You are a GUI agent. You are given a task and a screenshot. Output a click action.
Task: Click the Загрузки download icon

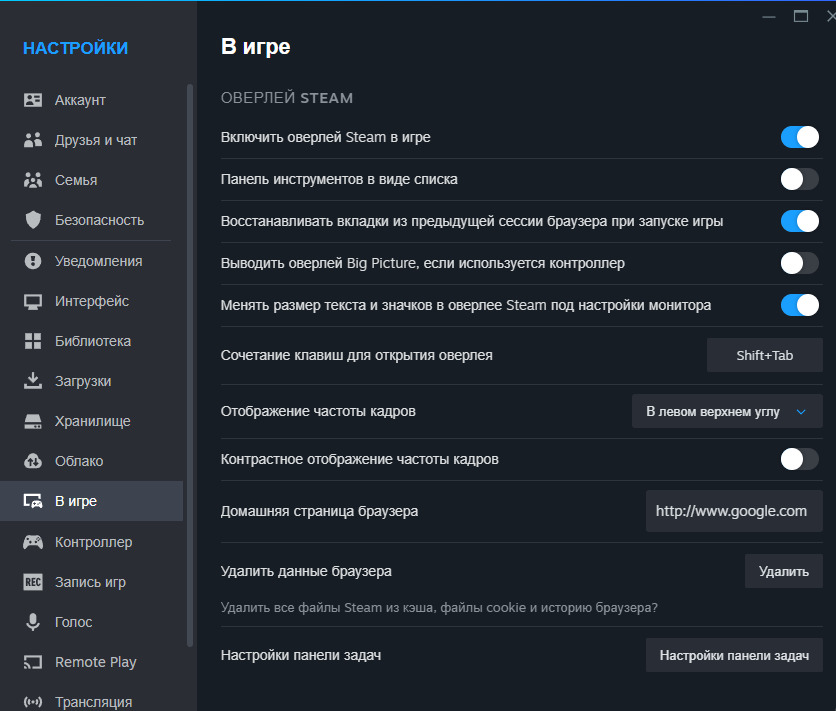click(x=33, y=381)
